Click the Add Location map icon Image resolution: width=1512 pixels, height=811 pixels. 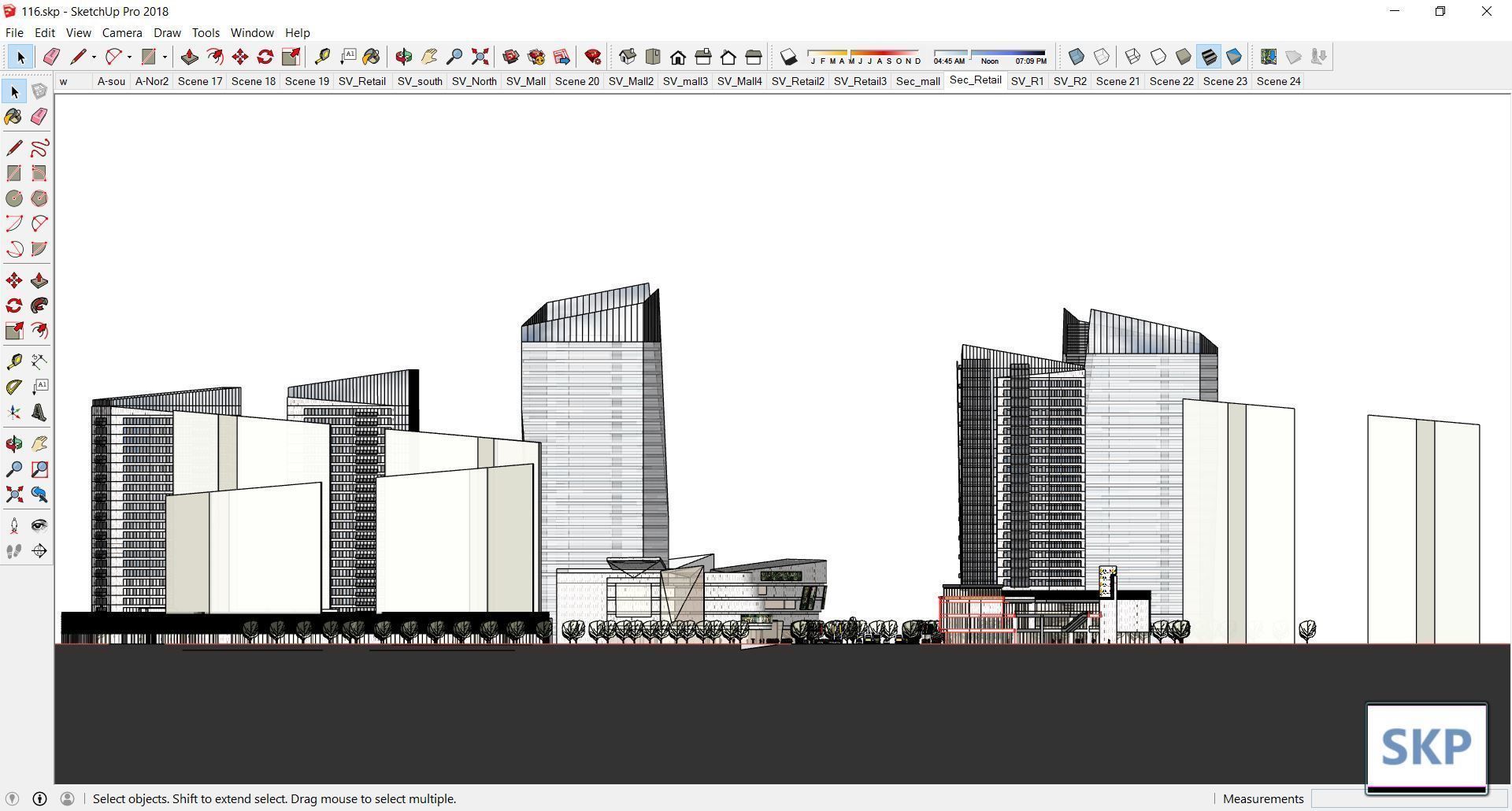[1269, 57]
